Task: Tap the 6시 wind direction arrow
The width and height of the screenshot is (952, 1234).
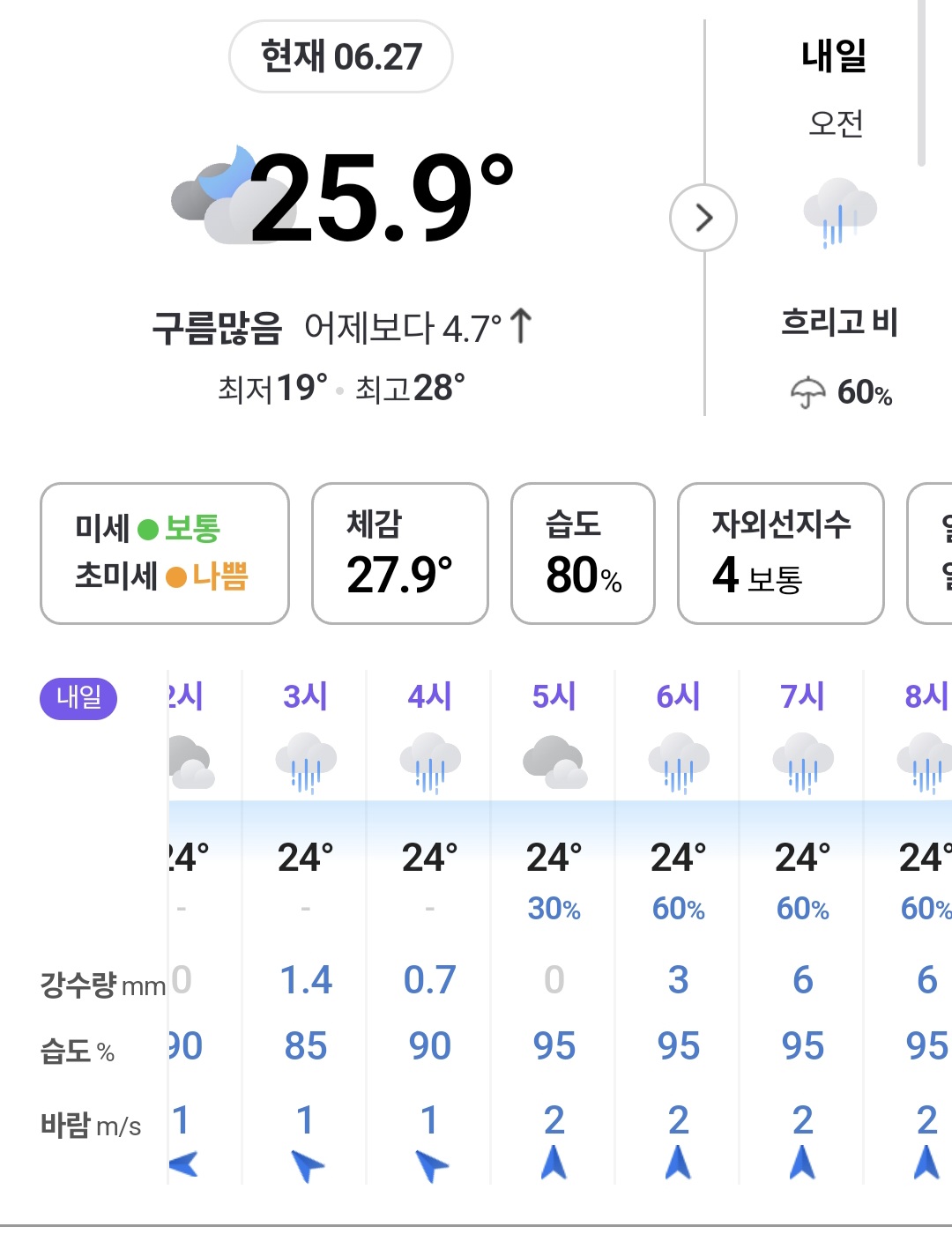Action: pos(678,1163)
